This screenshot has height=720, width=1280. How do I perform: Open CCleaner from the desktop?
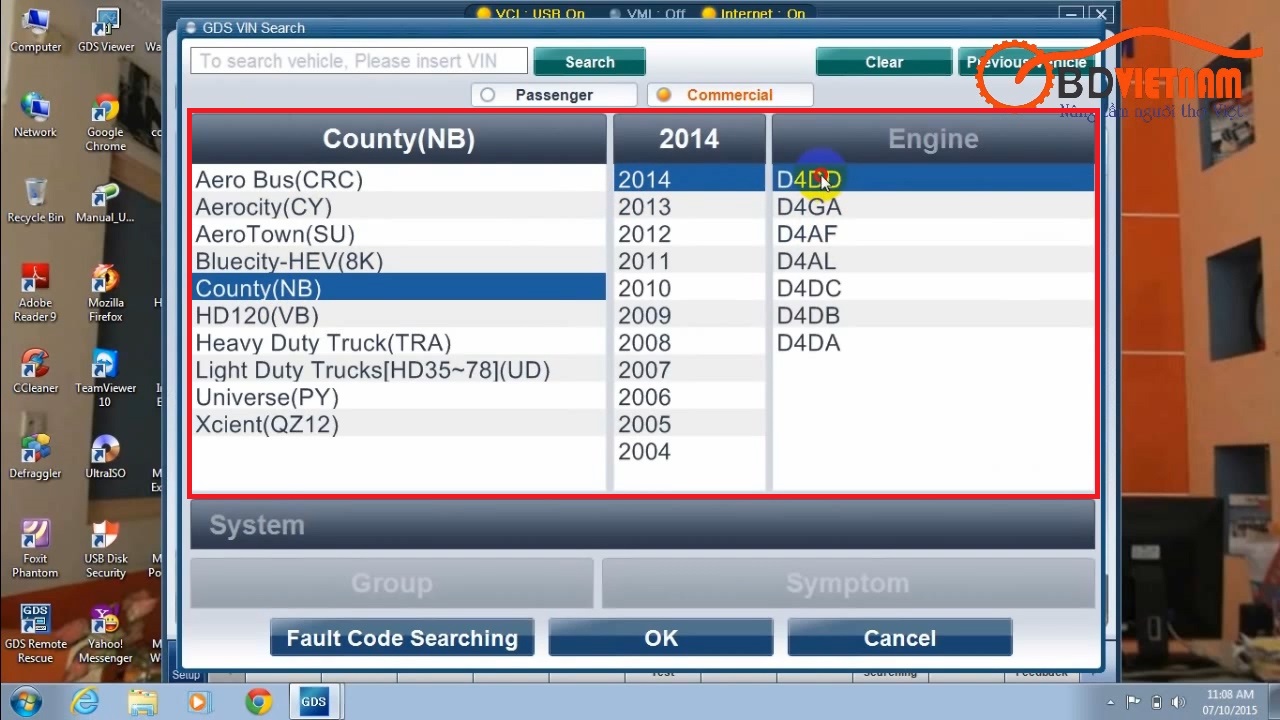pos(35,370)
